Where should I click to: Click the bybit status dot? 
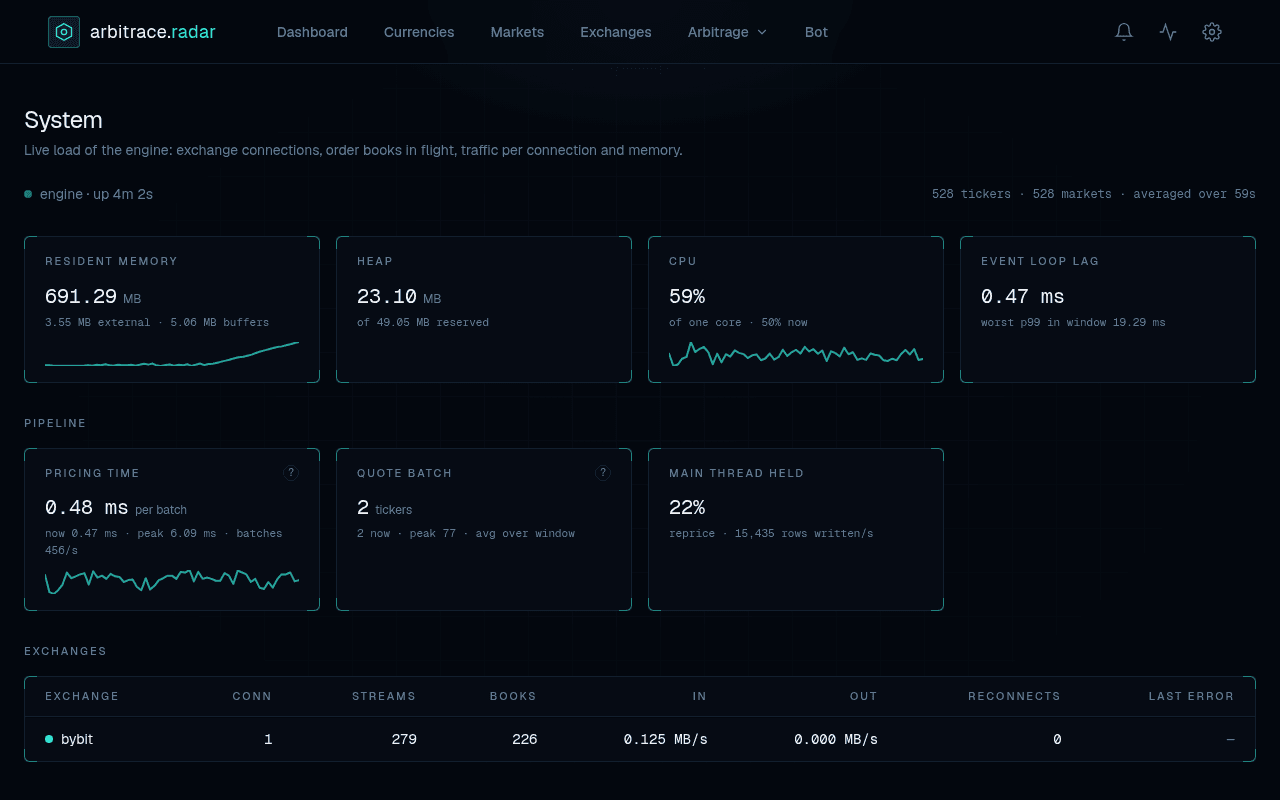[x=49, y=739]
